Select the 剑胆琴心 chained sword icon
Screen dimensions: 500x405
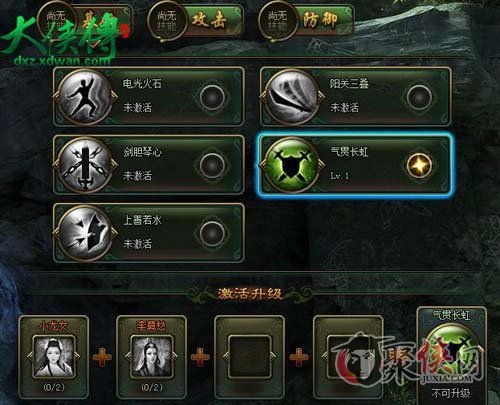pyautogui.click(x=85, y=165)
